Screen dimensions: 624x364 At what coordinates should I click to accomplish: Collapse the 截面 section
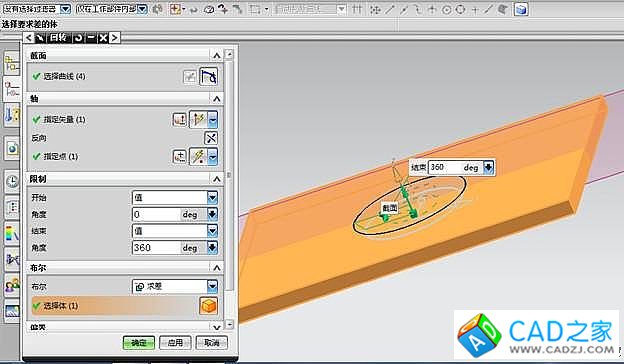point(216,56)
